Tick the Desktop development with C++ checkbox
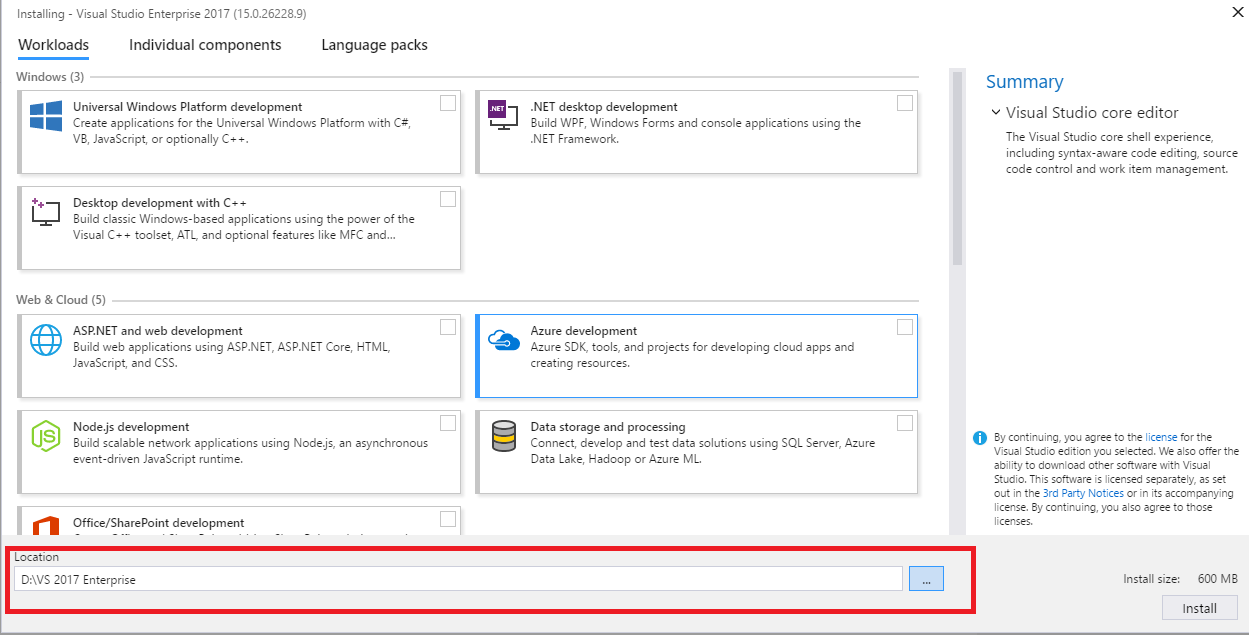Viewport: 1249px width, 635px height. (x=448, y=199)
